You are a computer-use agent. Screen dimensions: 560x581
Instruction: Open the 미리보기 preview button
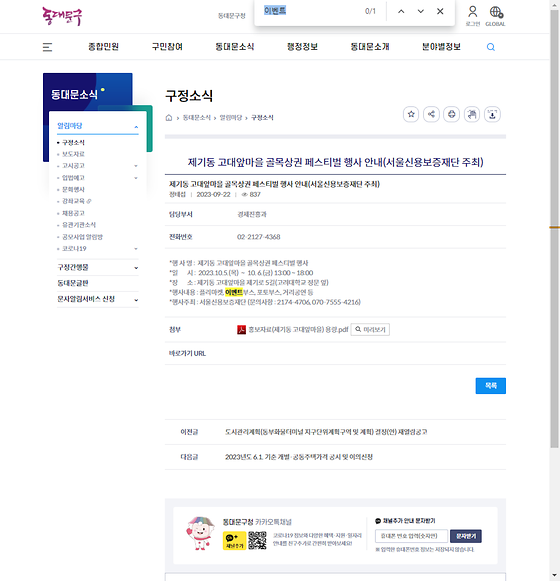[370, 329]
